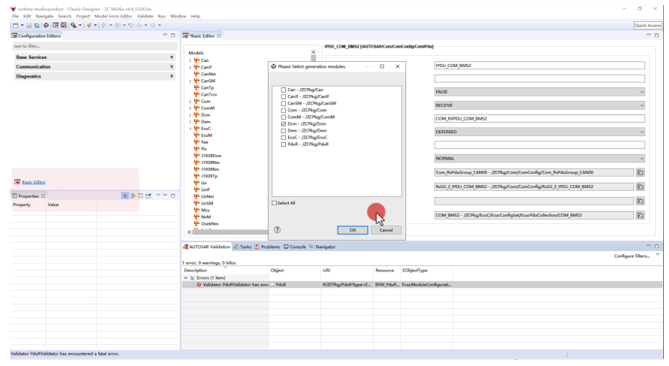
Task: Switch to the Console tab
Action: [295, 247]
